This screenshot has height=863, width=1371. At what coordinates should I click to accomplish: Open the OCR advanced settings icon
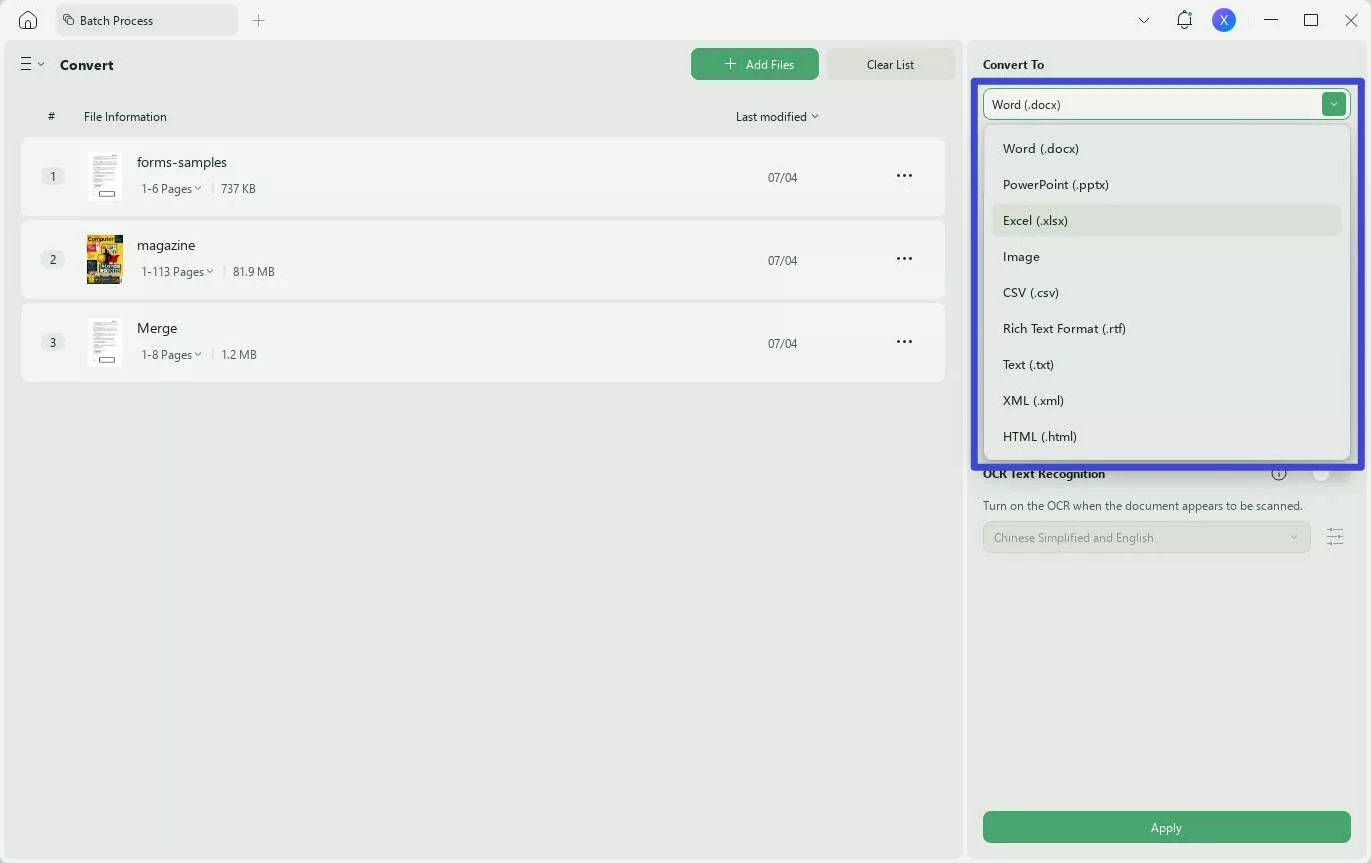coord(1335,537)
